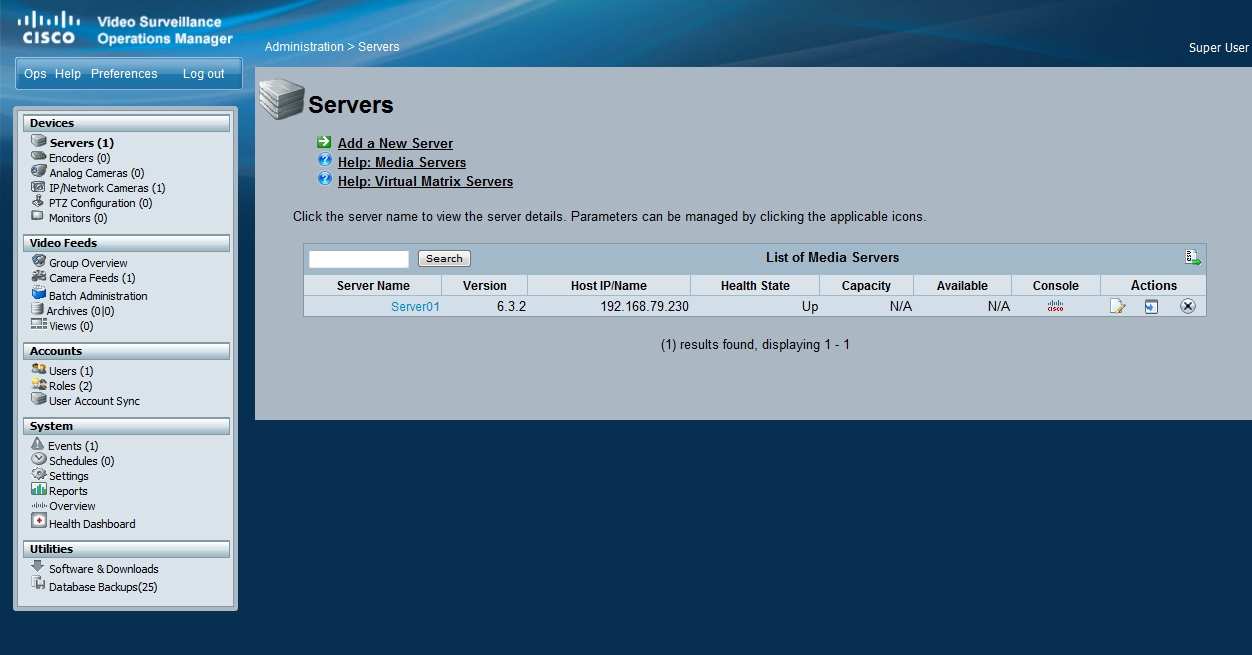This screenshot has width=1252, height=655.
Task: Open the Help menu in the top bar
Action: 68,74
